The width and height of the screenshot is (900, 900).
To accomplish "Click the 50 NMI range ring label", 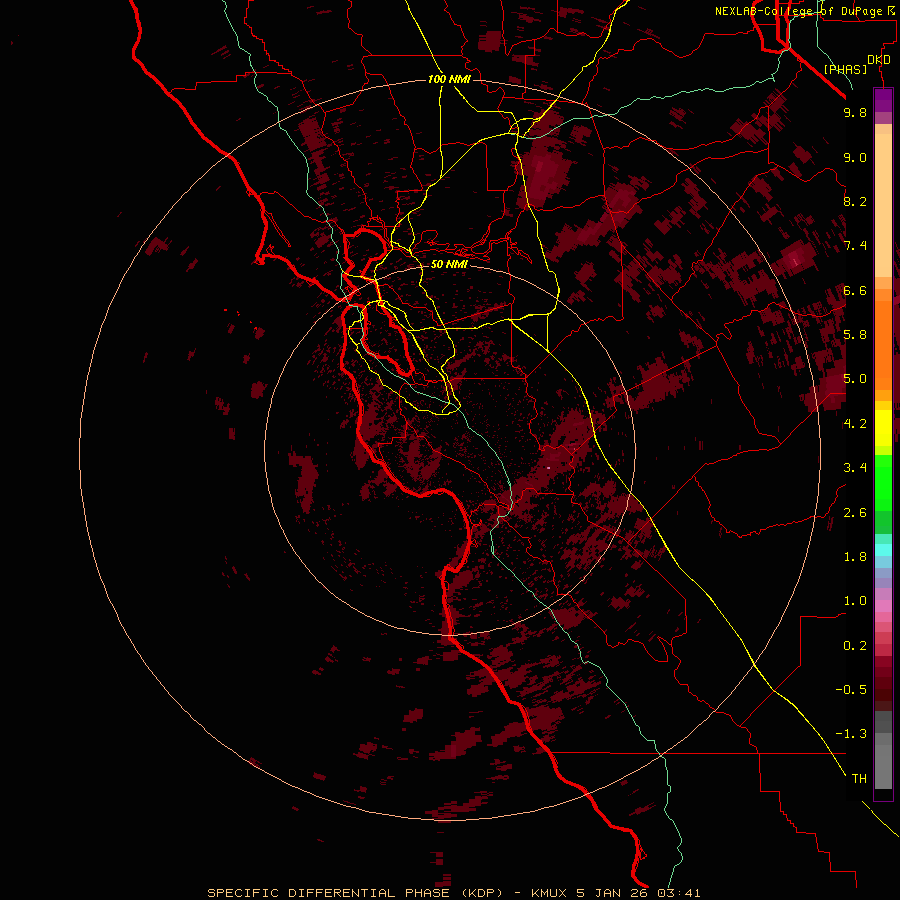I will (x=449, y=264).
